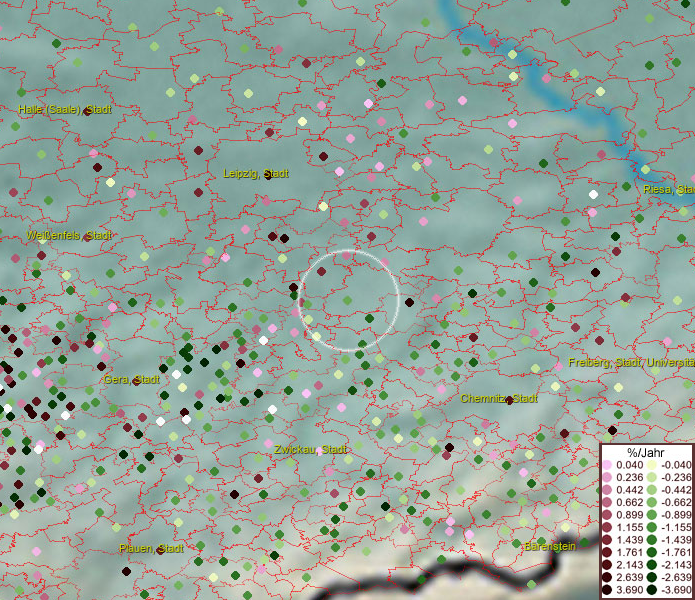Viewport: 695px width, 600px height.
Task: Click the Chemnitz, Stadt city label
Action: (x=499, y=398)
